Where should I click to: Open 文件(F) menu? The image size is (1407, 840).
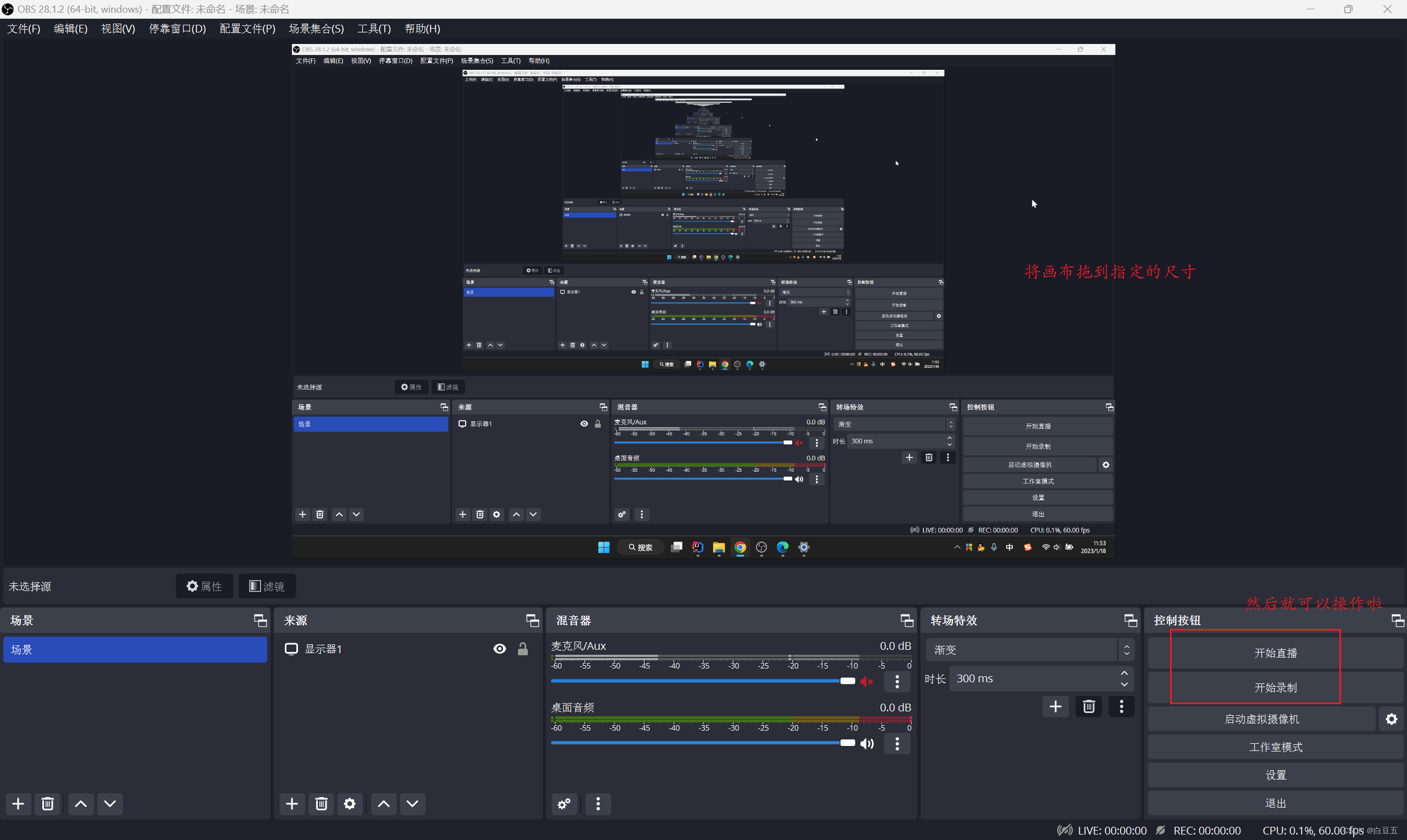24,28
